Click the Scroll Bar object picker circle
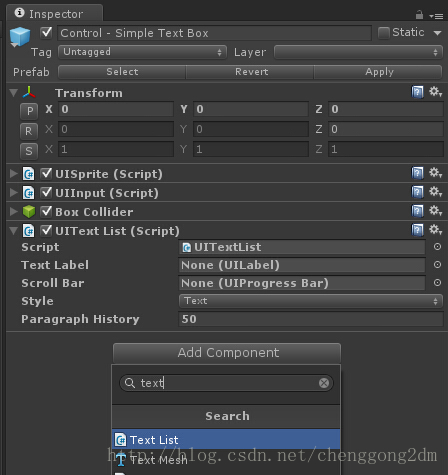 [x=437, y=283]
